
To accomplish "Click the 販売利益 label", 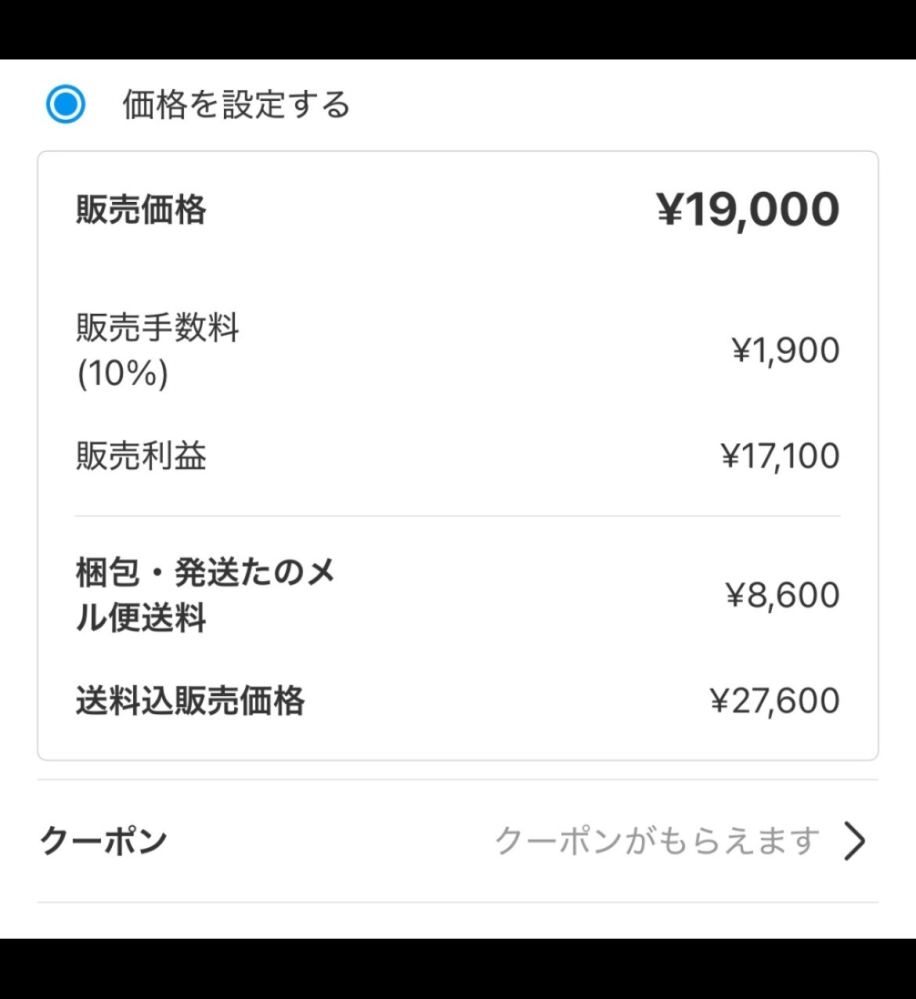I will (141, 456).
